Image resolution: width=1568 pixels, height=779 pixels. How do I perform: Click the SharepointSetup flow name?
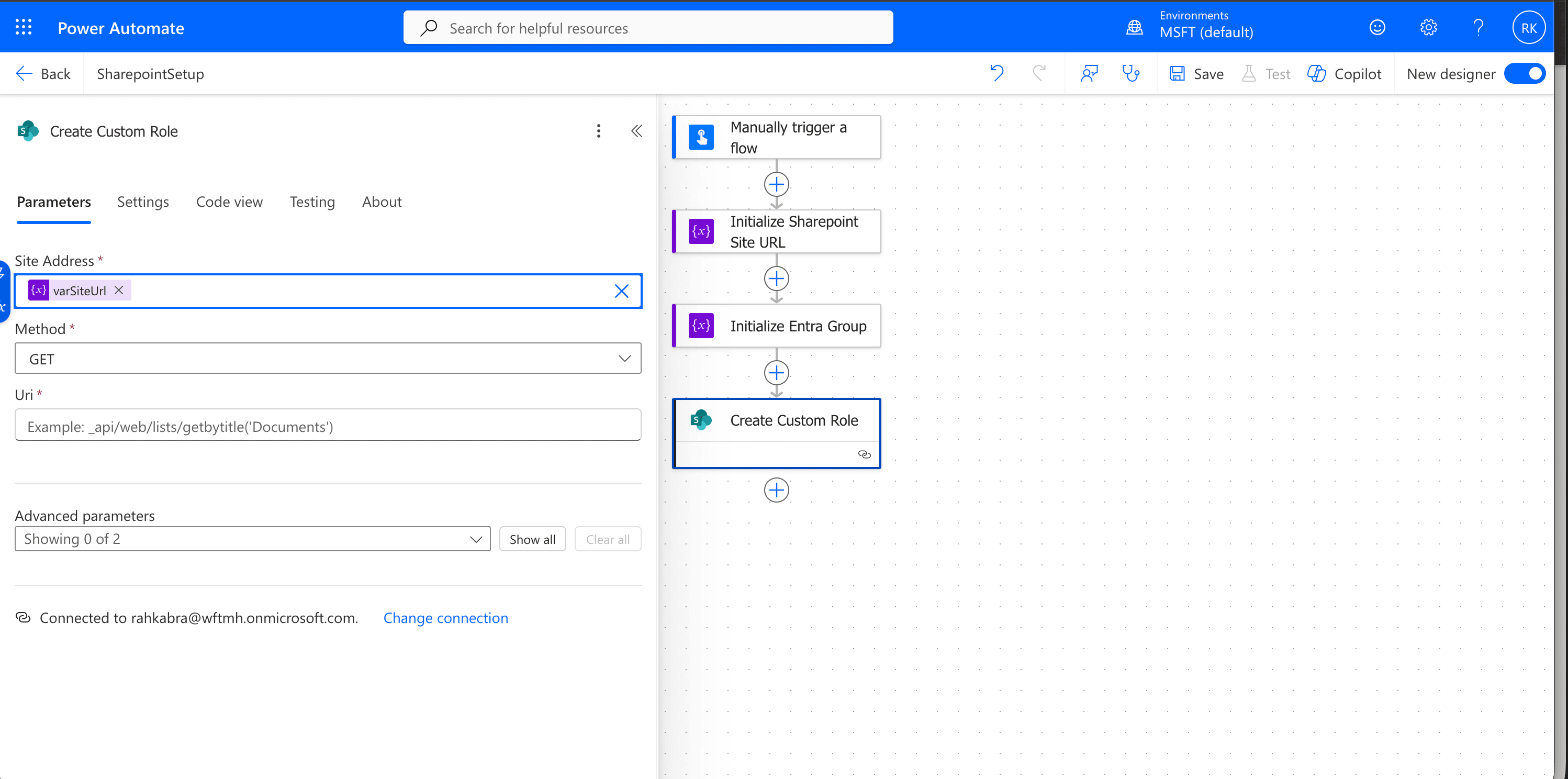(150, 74)
